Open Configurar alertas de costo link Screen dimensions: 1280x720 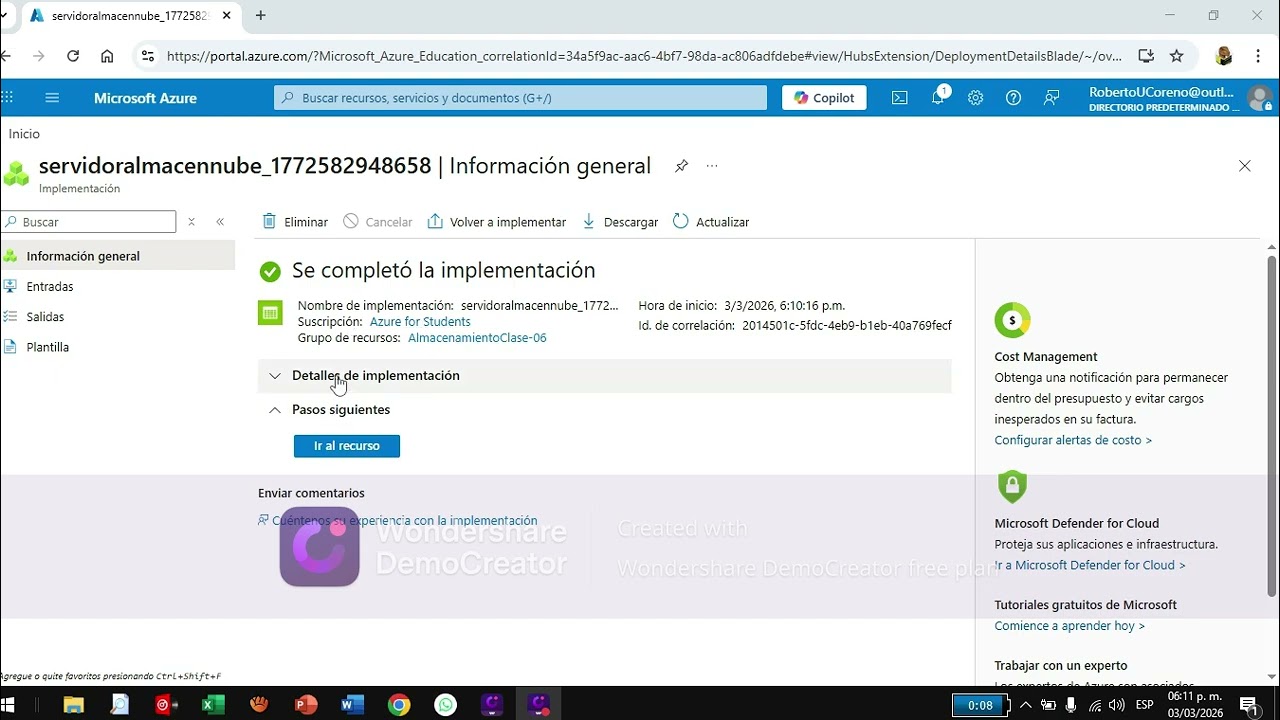[1073, 440]
